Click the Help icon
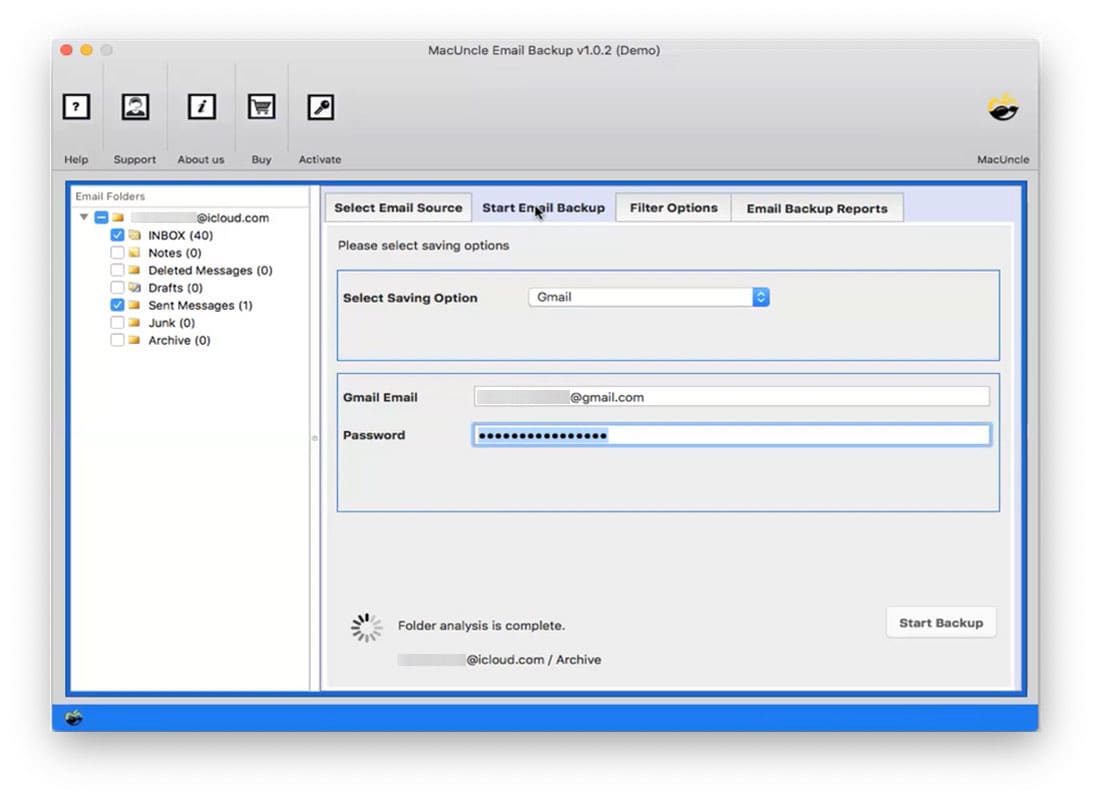 tap(76, 107)
